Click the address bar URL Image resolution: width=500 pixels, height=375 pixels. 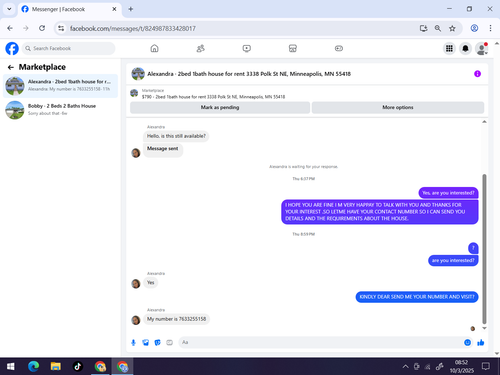point(133,29)
